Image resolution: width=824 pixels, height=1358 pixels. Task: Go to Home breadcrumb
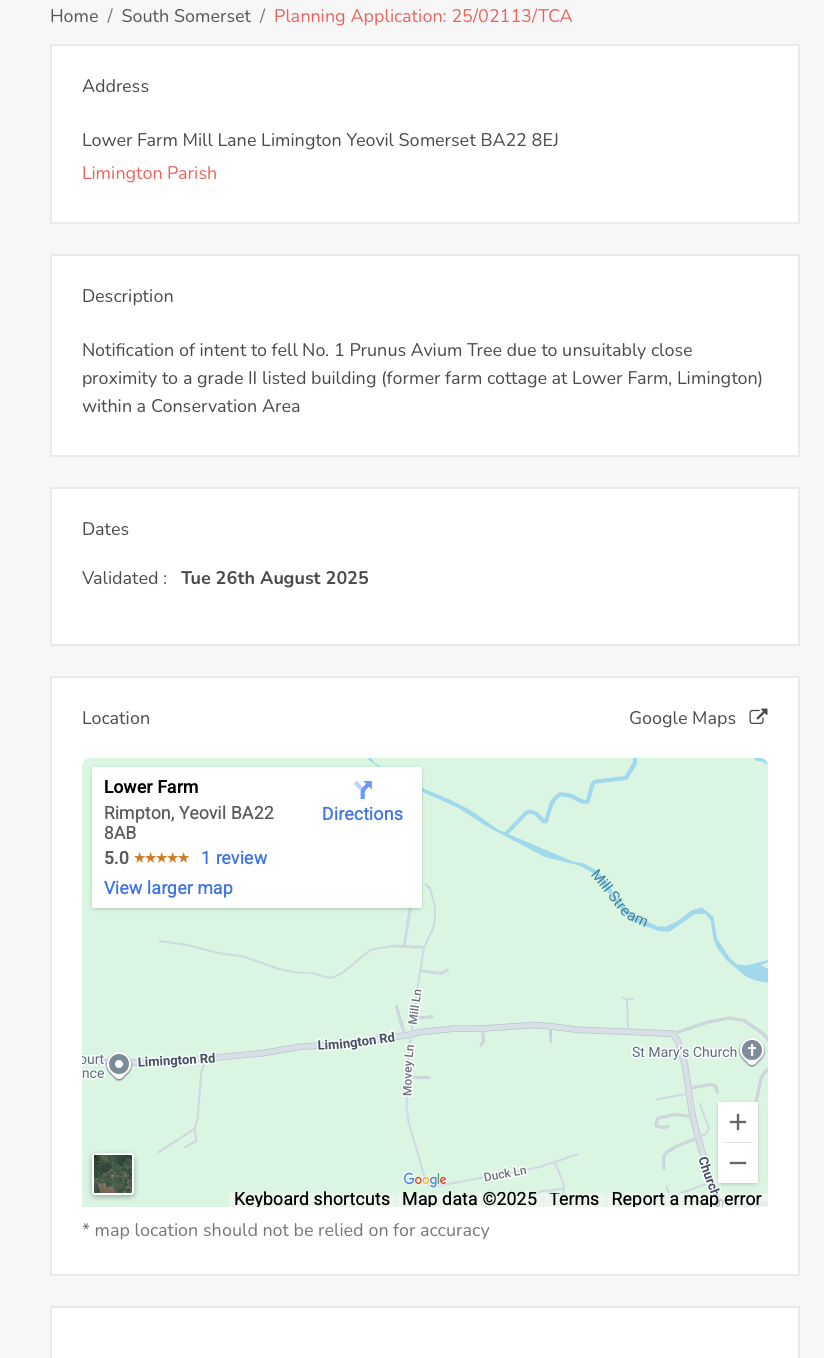74,16
